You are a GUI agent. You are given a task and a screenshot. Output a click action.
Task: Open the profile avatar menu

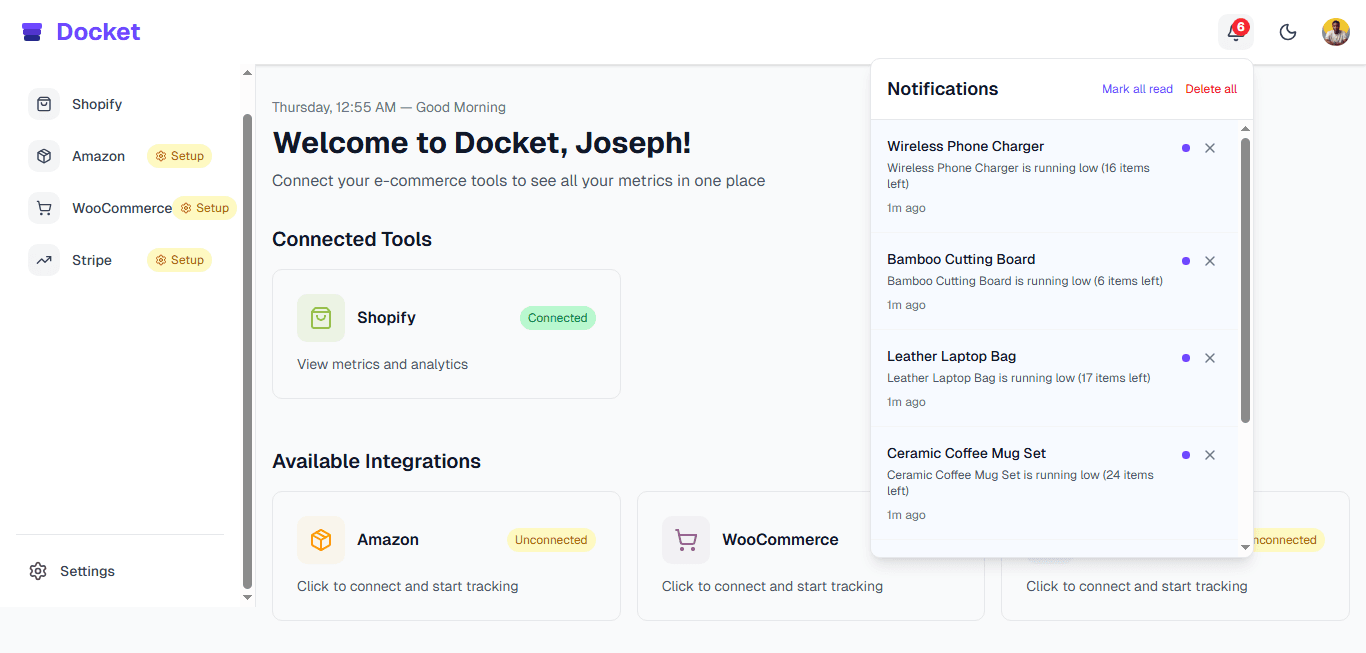coord(1336,31)
